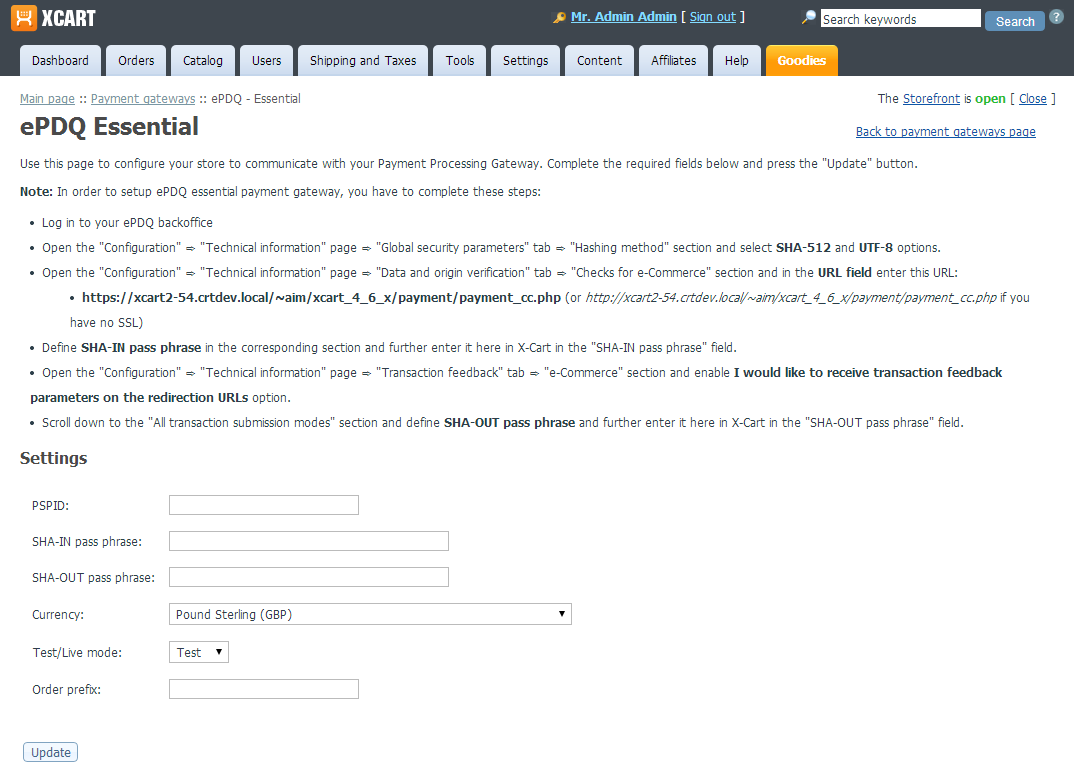Open the Test/Live mode dropdown
Viewport: 1074px width, 780px height.
pos(199,652)
